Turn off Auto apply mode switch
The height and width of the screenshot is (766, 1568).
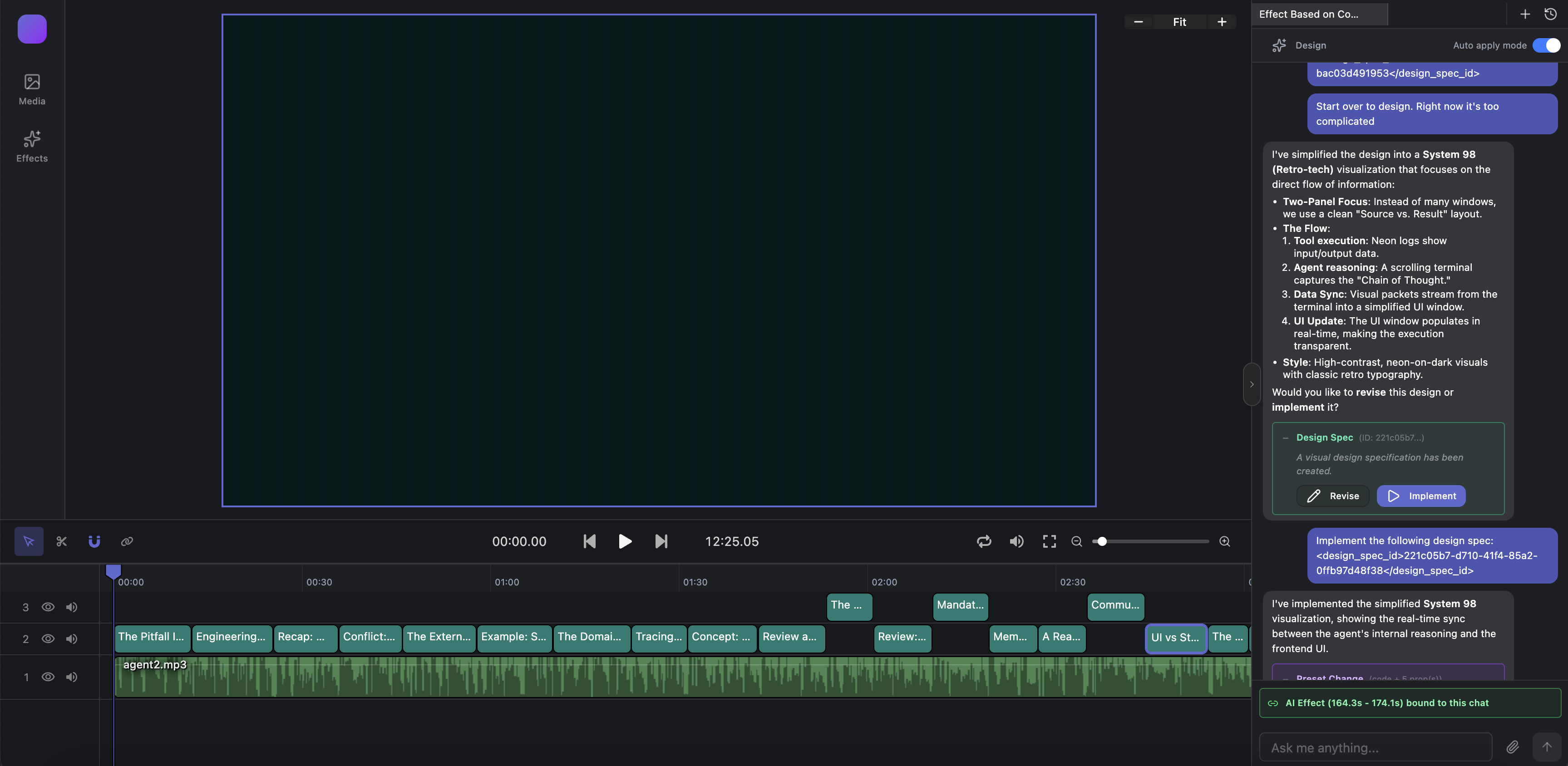[x=1545, y=45]
